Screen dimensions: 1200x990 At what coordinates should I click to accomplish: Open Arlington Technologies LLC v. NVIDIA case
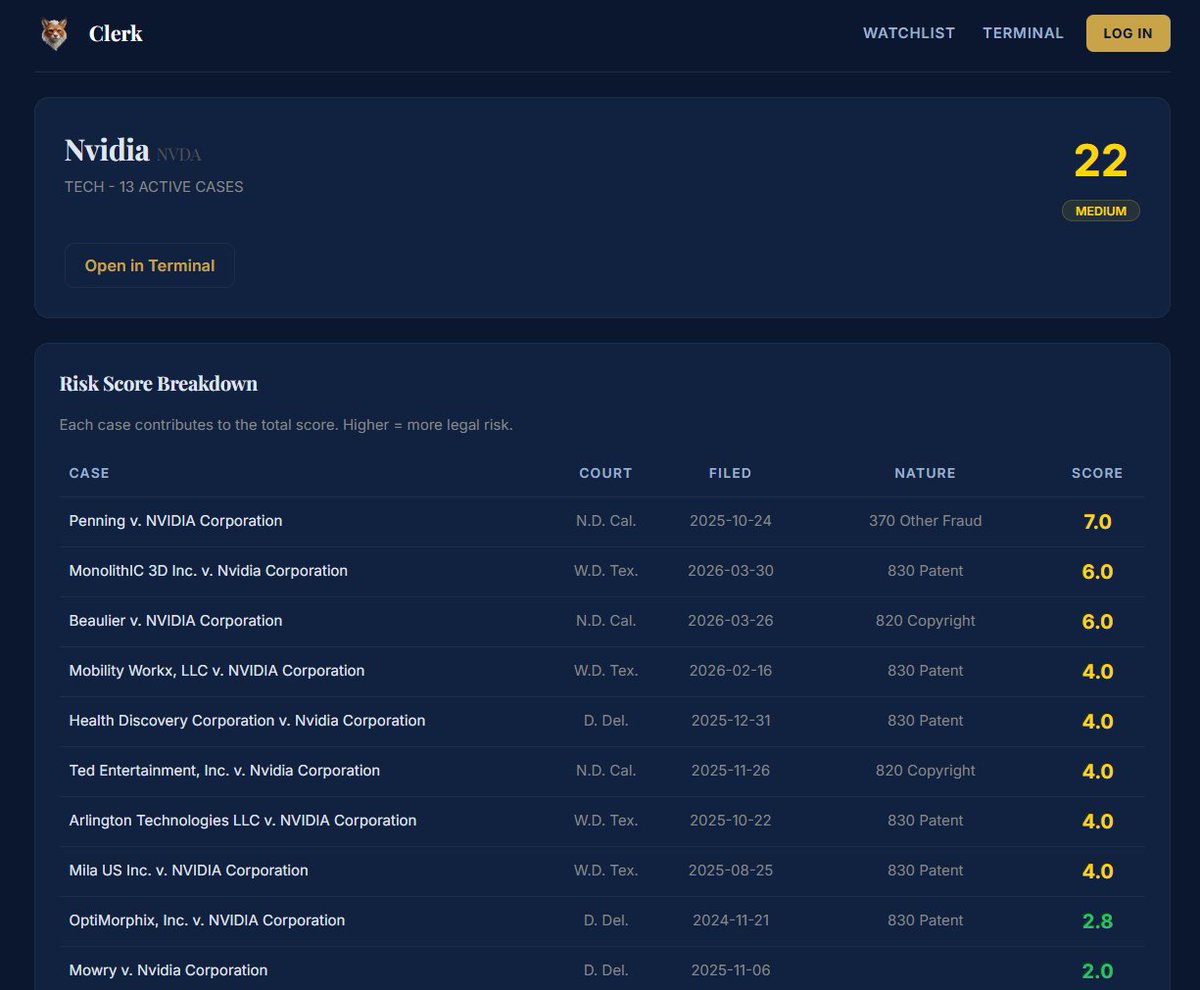coord(243,821)
